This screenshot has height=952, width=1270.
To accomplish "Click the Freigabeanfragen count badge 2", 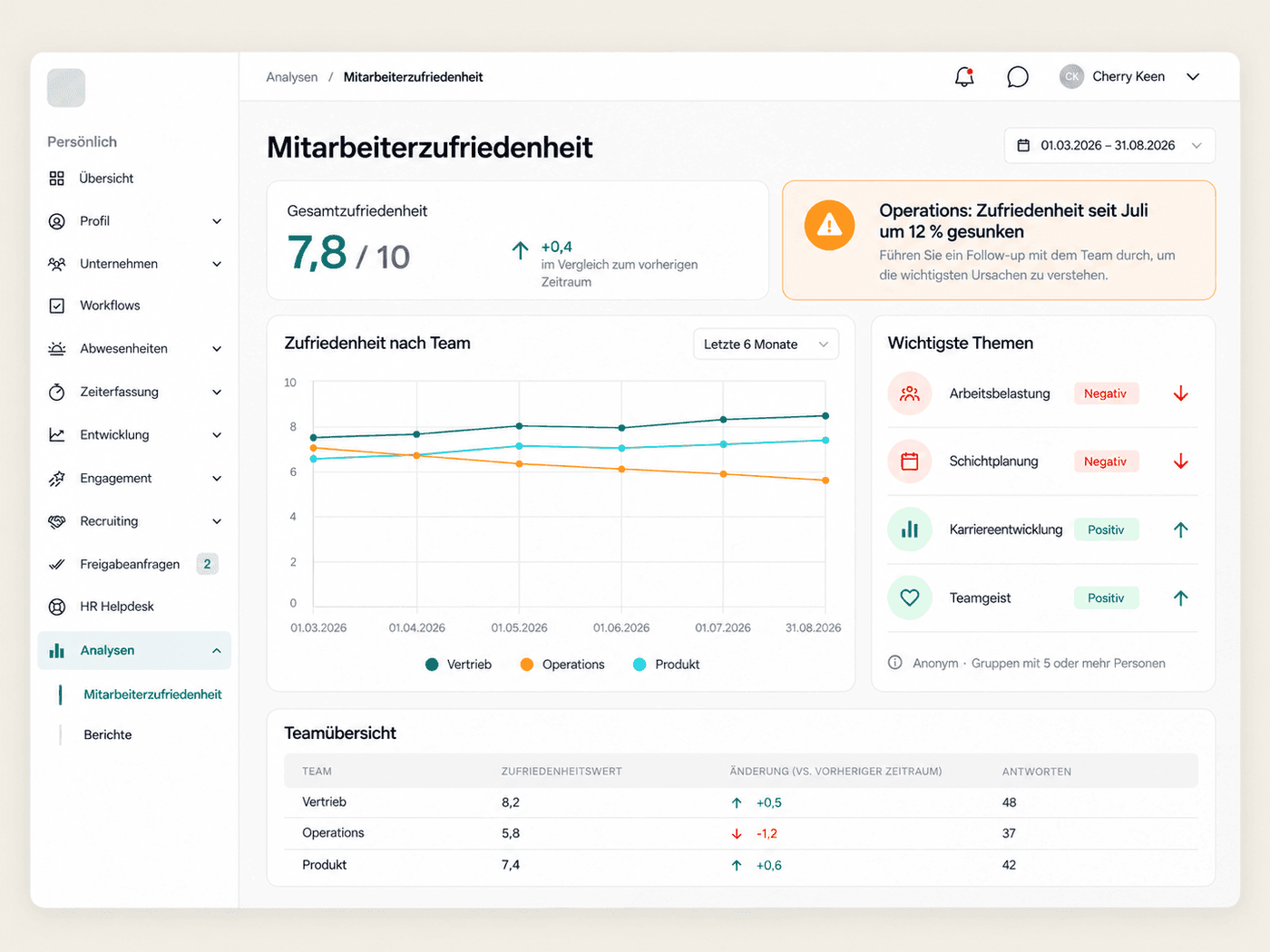I will coord(207,564).
